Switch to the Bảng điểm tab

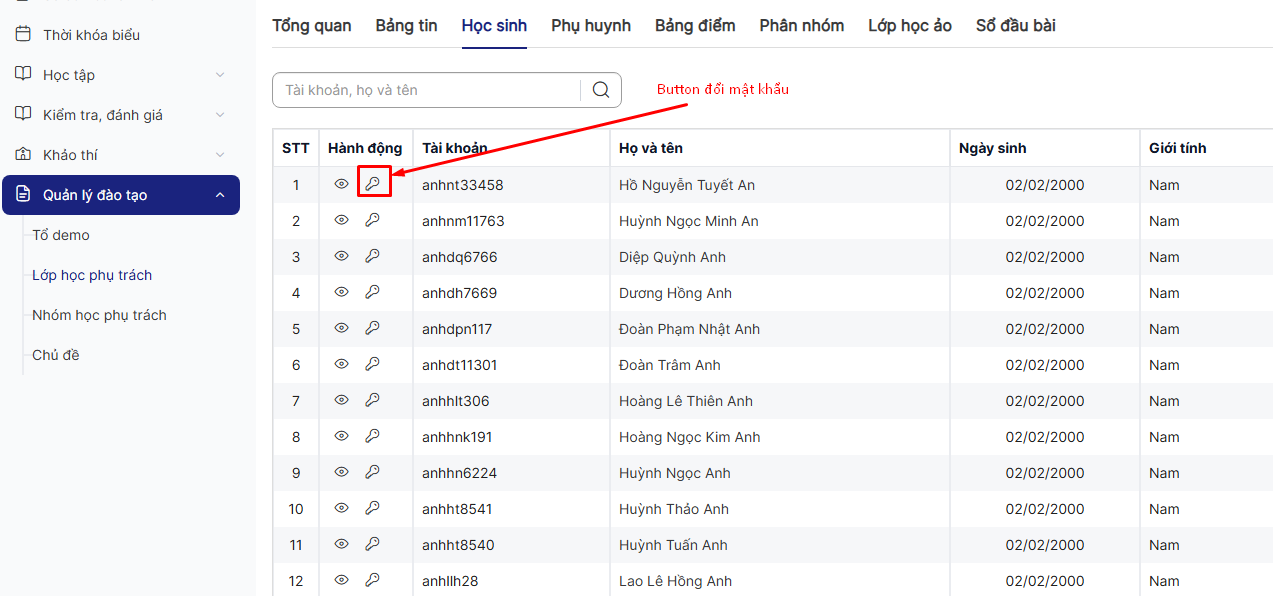click(x=695, y=26)
